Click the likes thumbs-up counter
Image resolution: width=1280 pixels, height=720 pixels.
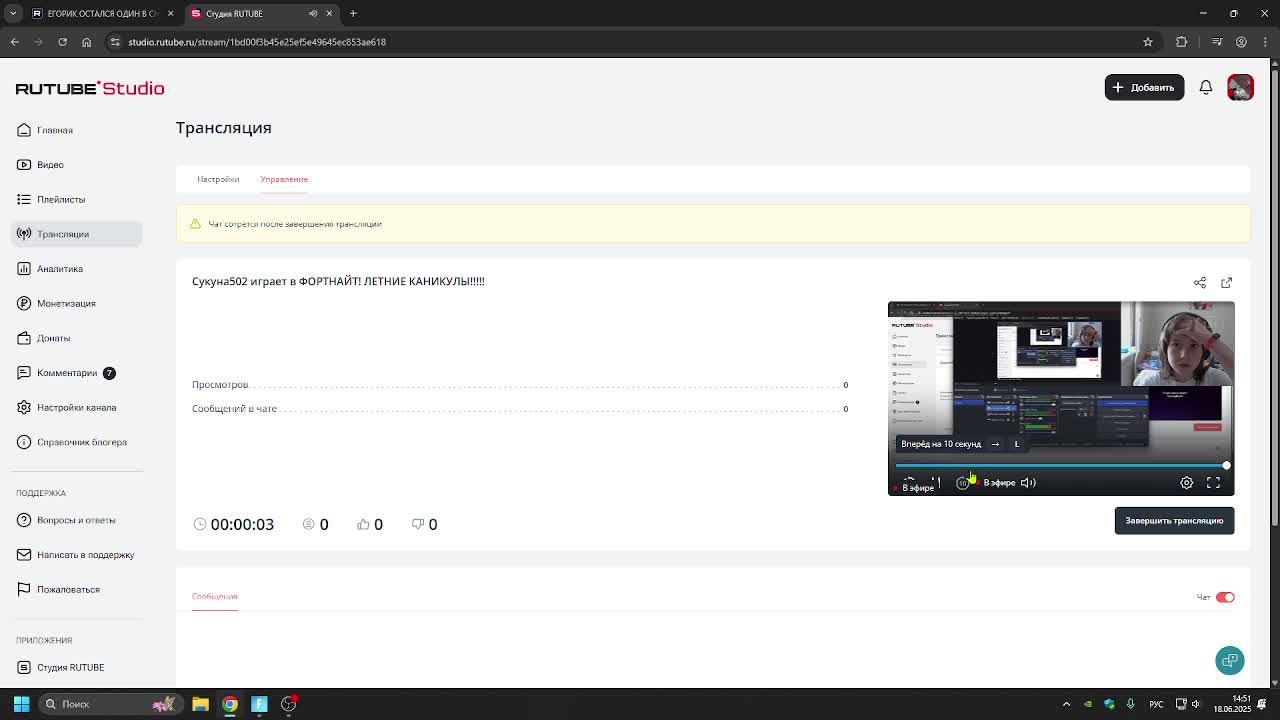370,524
